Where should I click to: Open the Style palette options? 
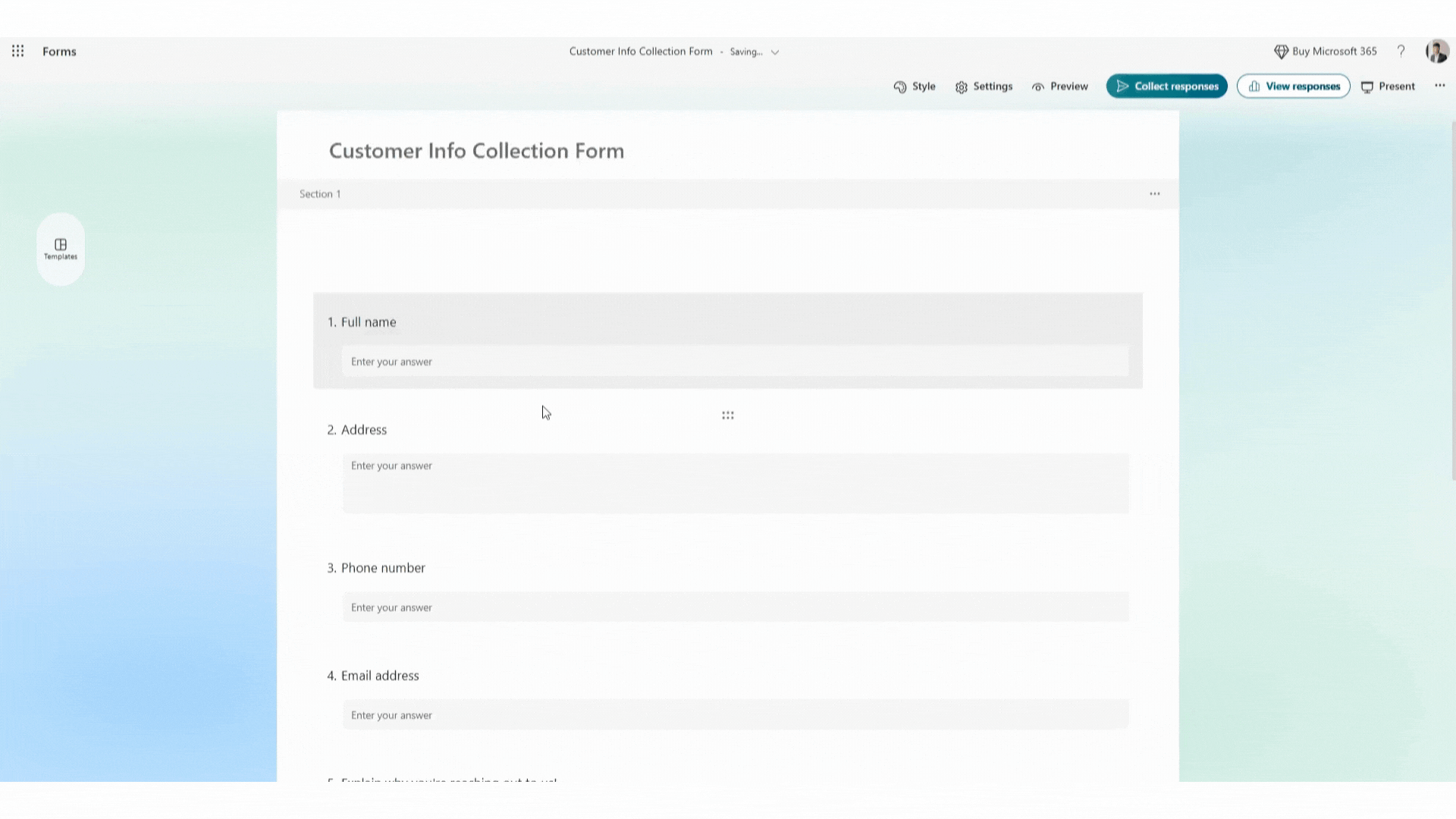click(x=915, y=86)
